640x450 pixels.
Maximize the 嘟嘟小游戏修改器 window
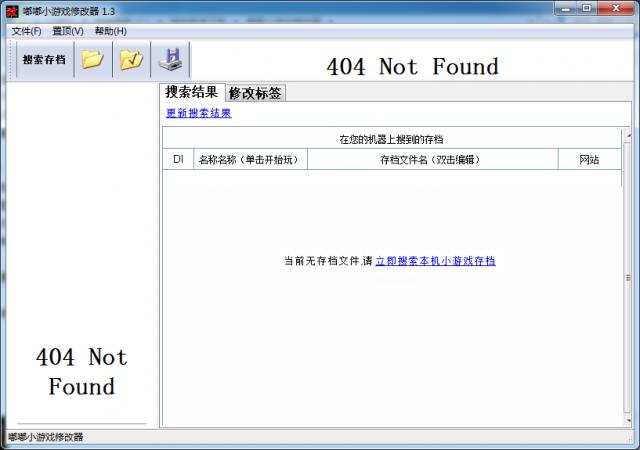pyautogui.click(x=587, y=8)
